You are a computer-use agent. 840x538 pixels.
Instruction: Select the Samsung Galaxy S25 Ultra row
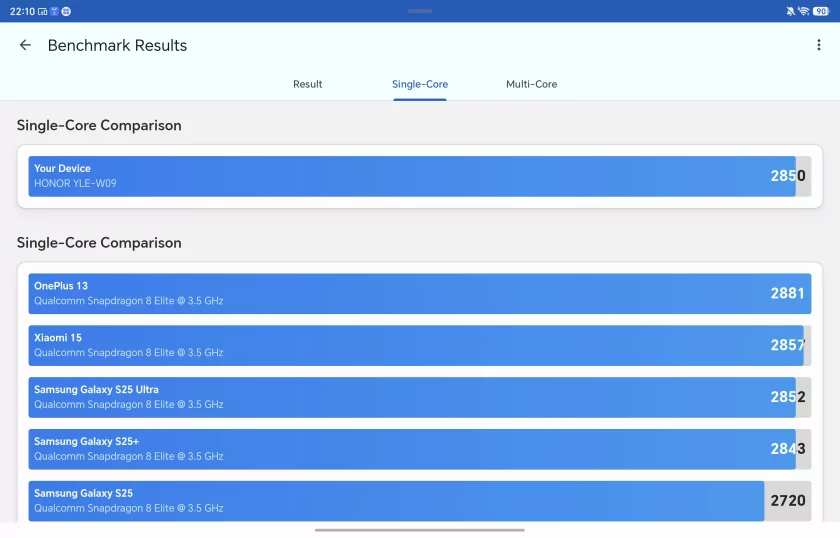[420, 398]
